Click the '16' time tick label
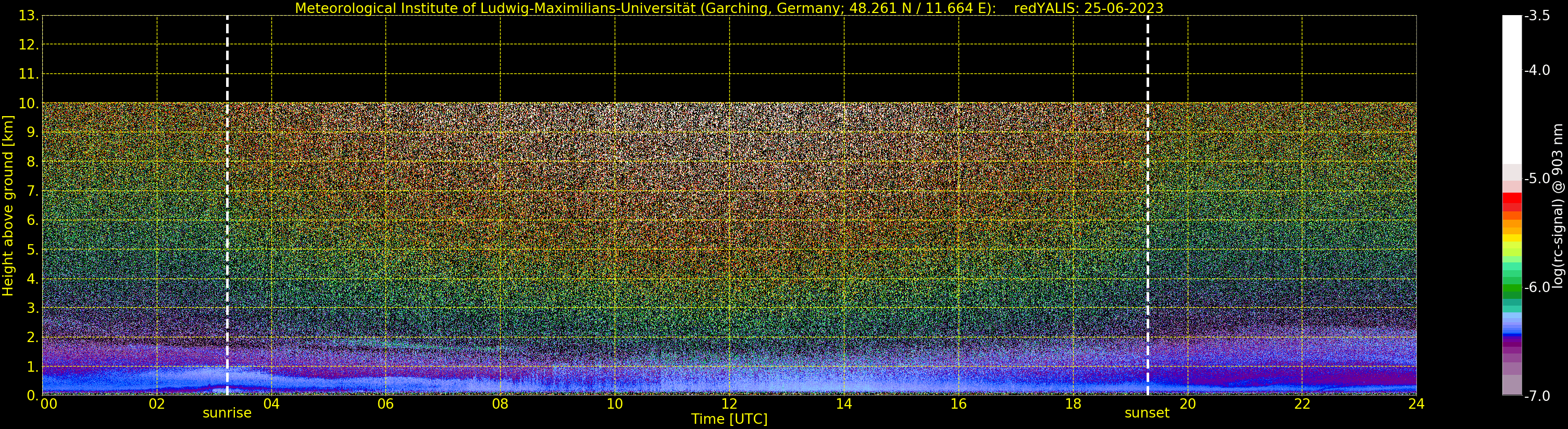This screenshot has height=429, width=1568. [x=959, y=404]
